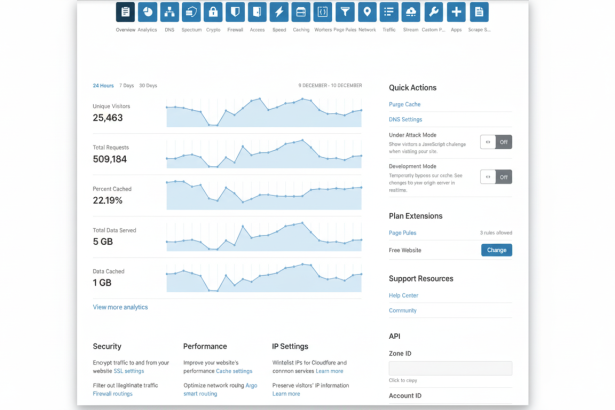The height and width of the screenshot is (410, 615).
Task: Select the 24 Hours time range
Action: click(103, 86)
